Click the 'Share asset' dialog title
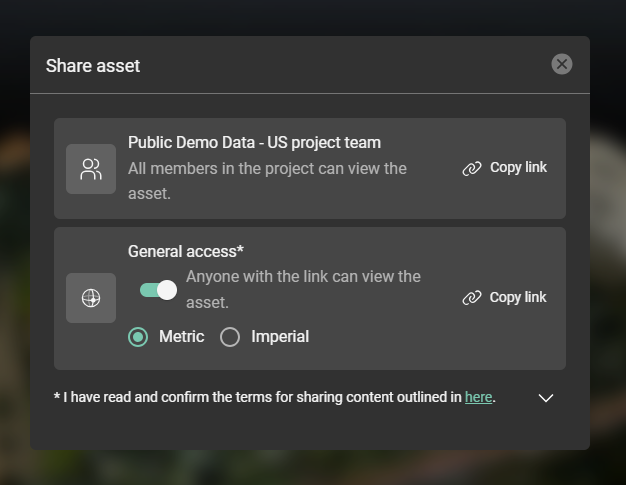The height and width of the screenshot is (485, 626). click(x=93, y=66)
